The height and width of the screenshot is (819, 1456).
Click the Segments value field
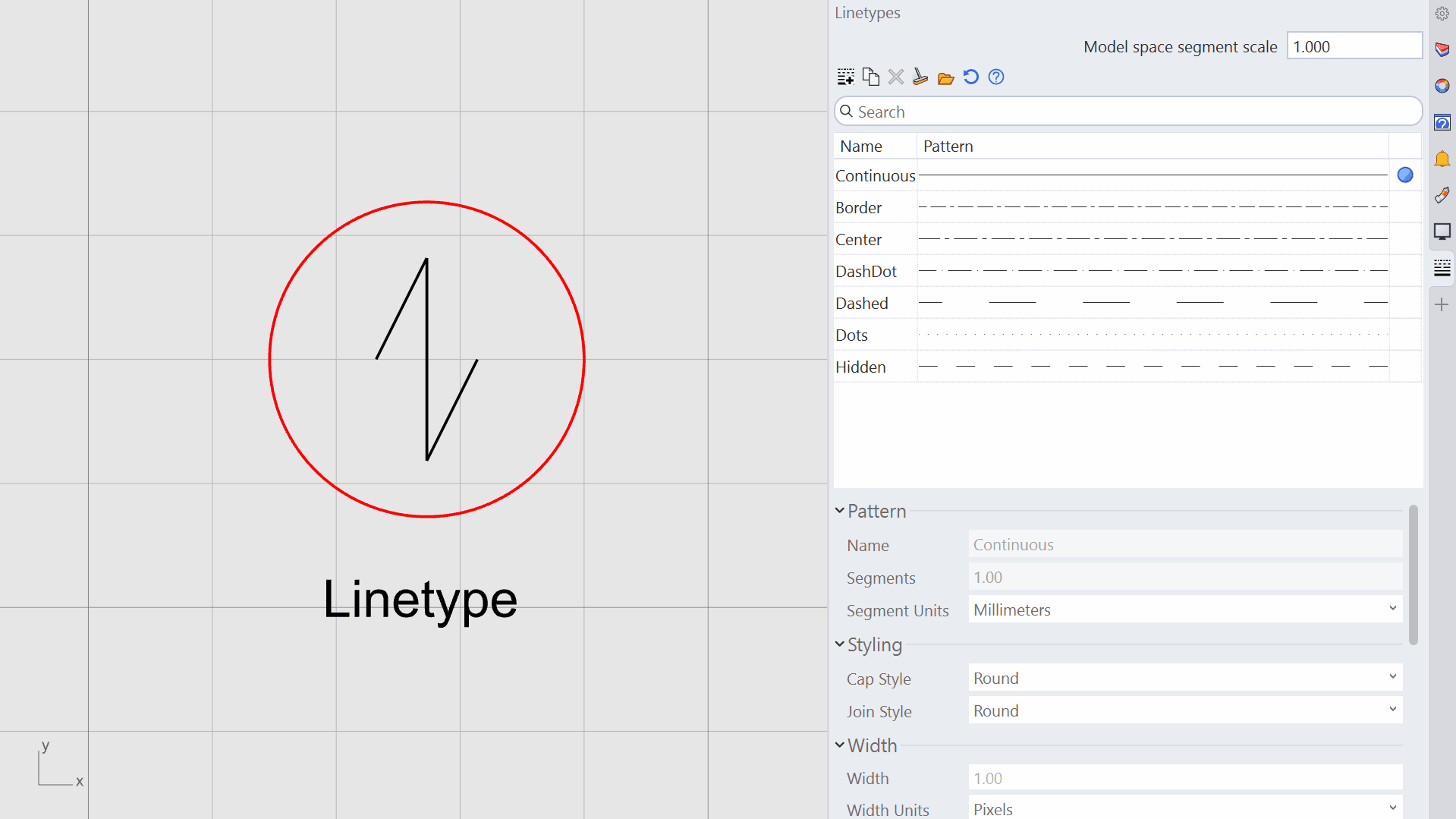pos(1185,577)
